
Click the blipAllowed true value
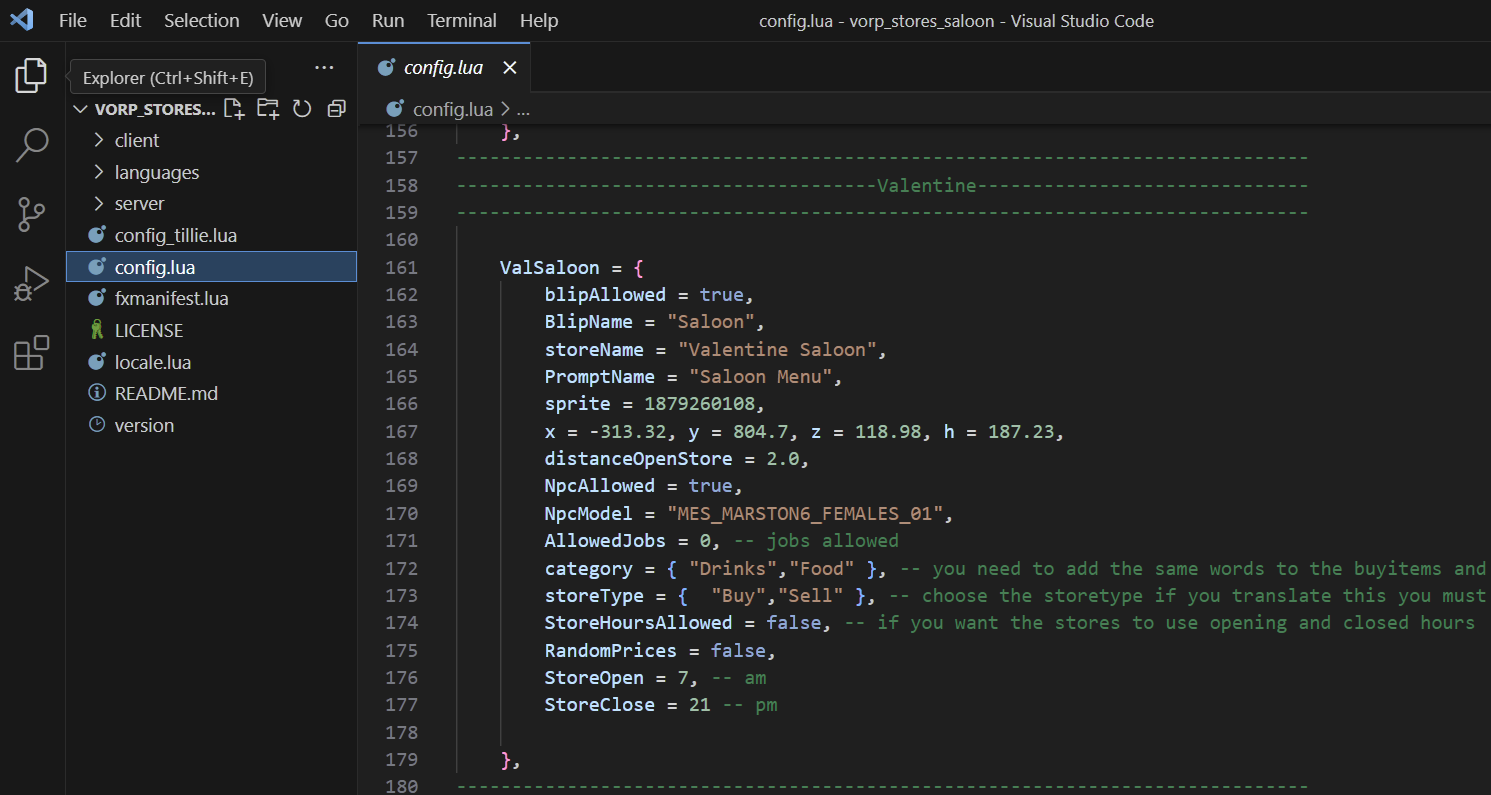click(x=722, y=295)
